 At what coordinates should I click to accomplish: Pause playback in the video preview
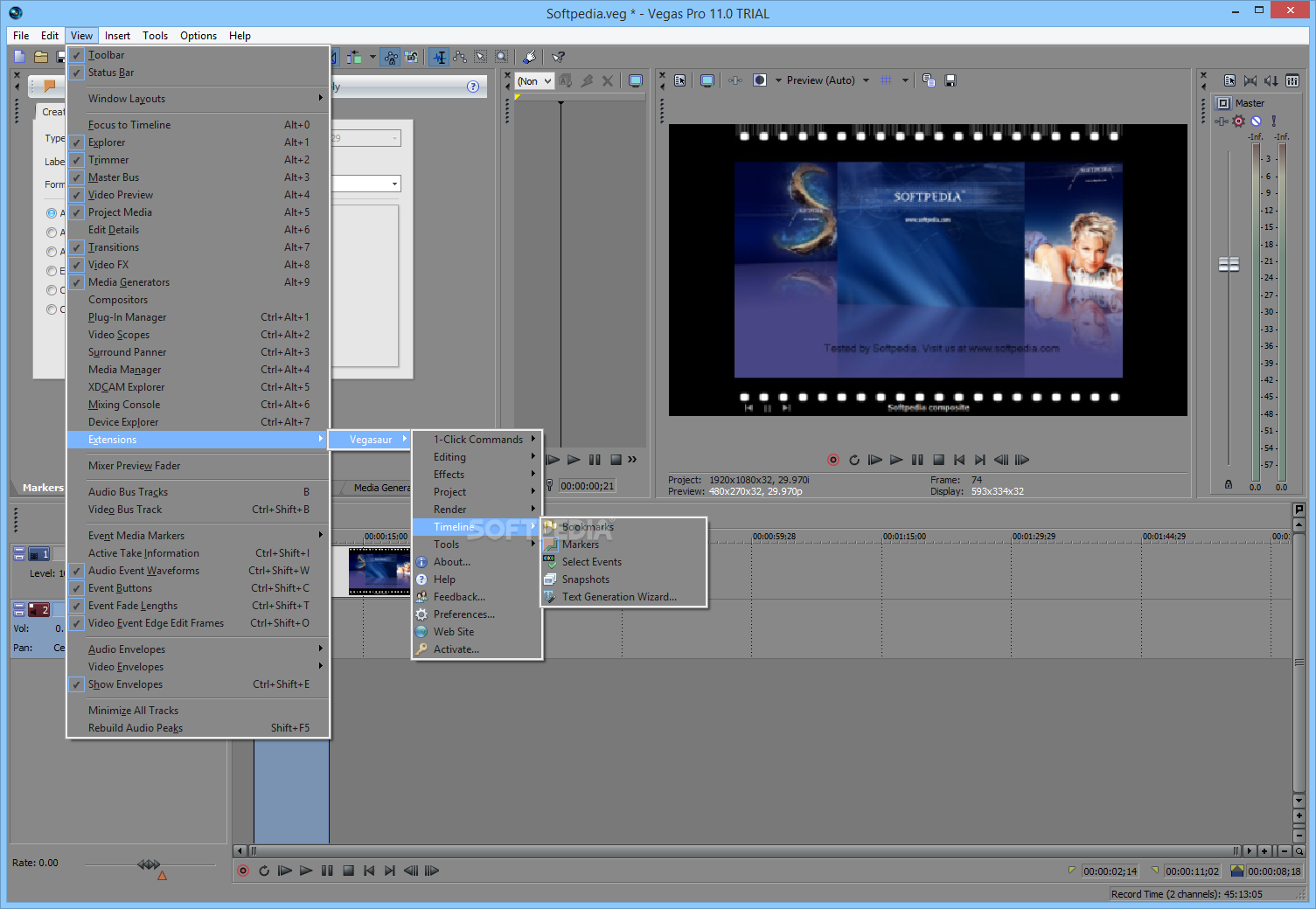pyautogui.click(x=917, y=460)
